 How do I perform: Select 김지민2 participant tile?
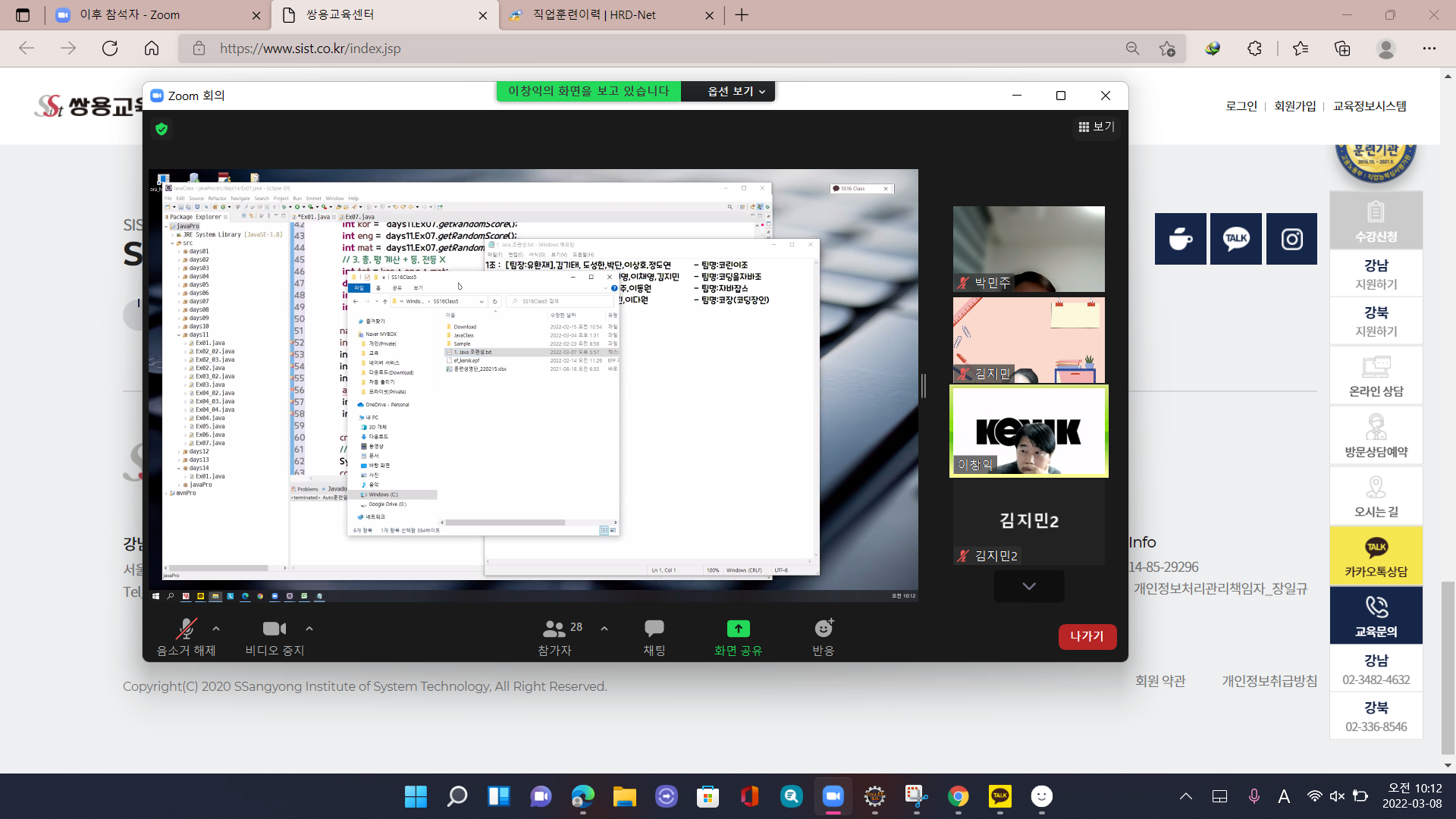[x=1029, y=522]
